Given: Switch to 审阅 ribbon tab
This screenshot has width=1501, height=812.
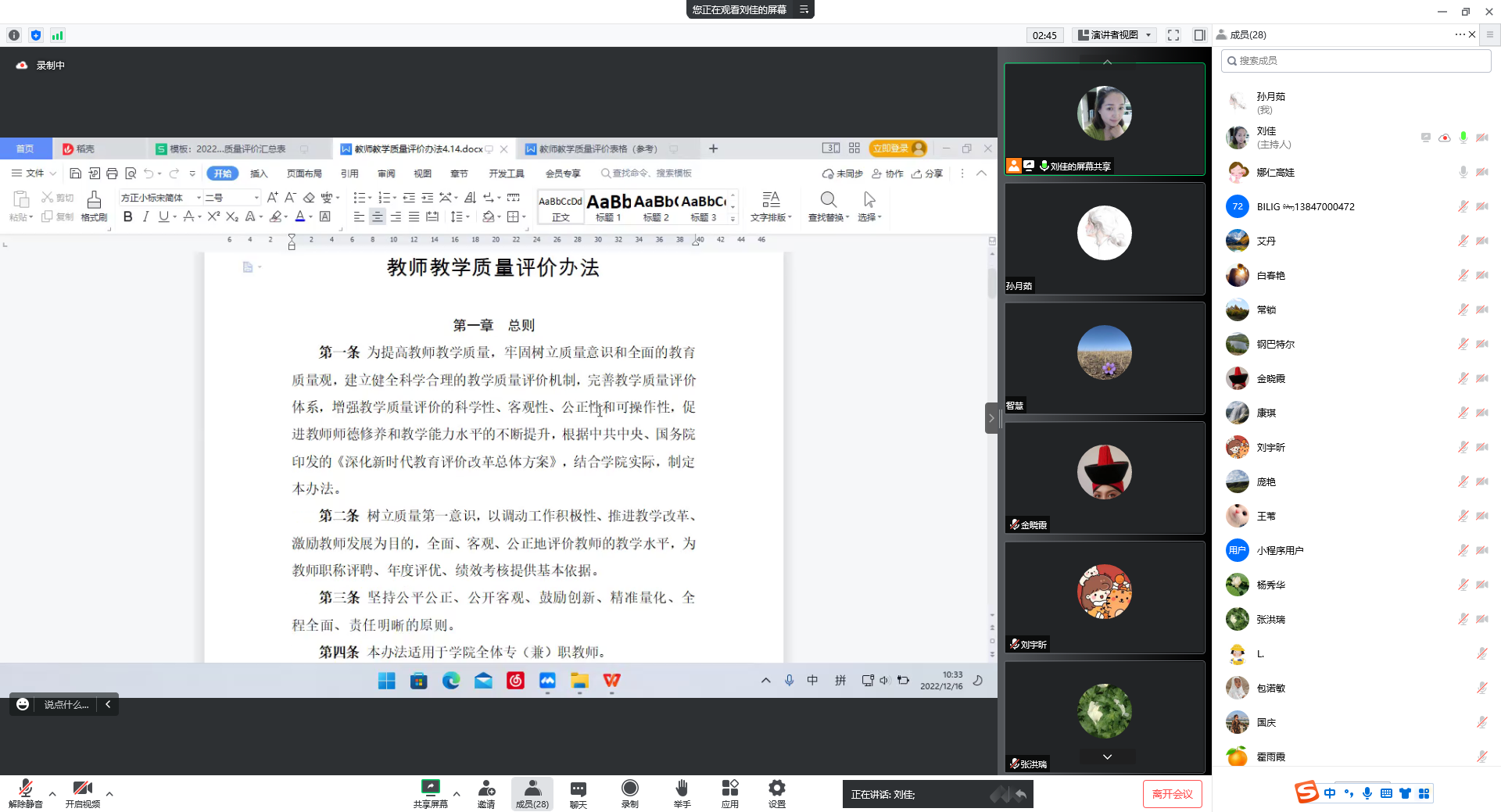Looking at the screenshot, I should 386,173.
